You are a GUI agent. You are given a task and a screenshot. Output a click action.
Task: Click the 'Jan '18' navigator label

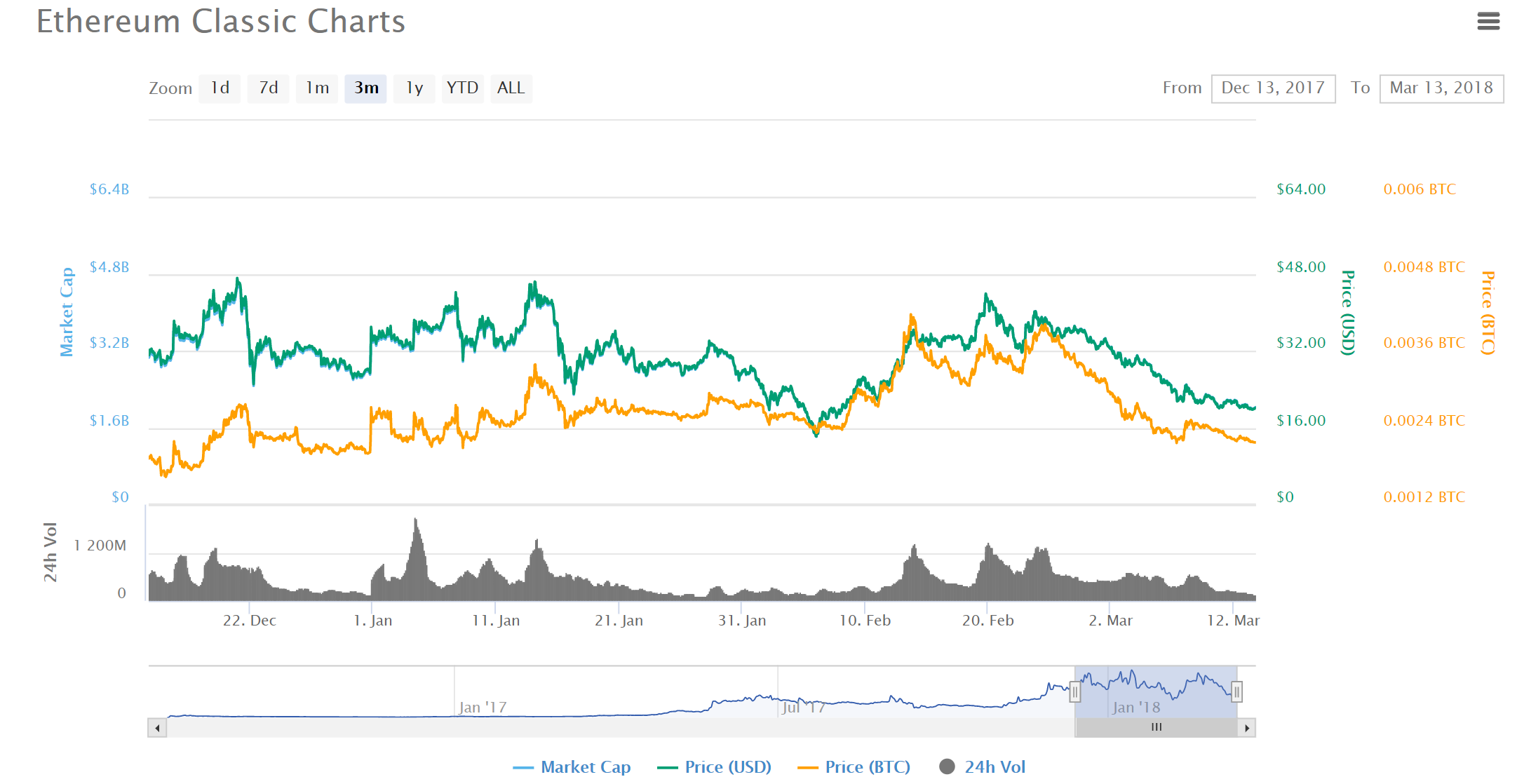click(x=1136, y=708)
